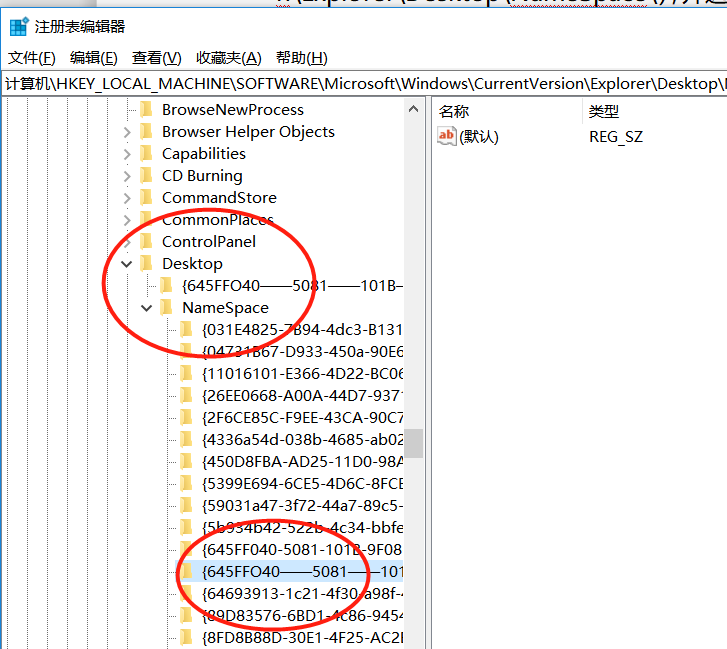Click folder icon of CommandStore
727x649 pixels.
146,197
